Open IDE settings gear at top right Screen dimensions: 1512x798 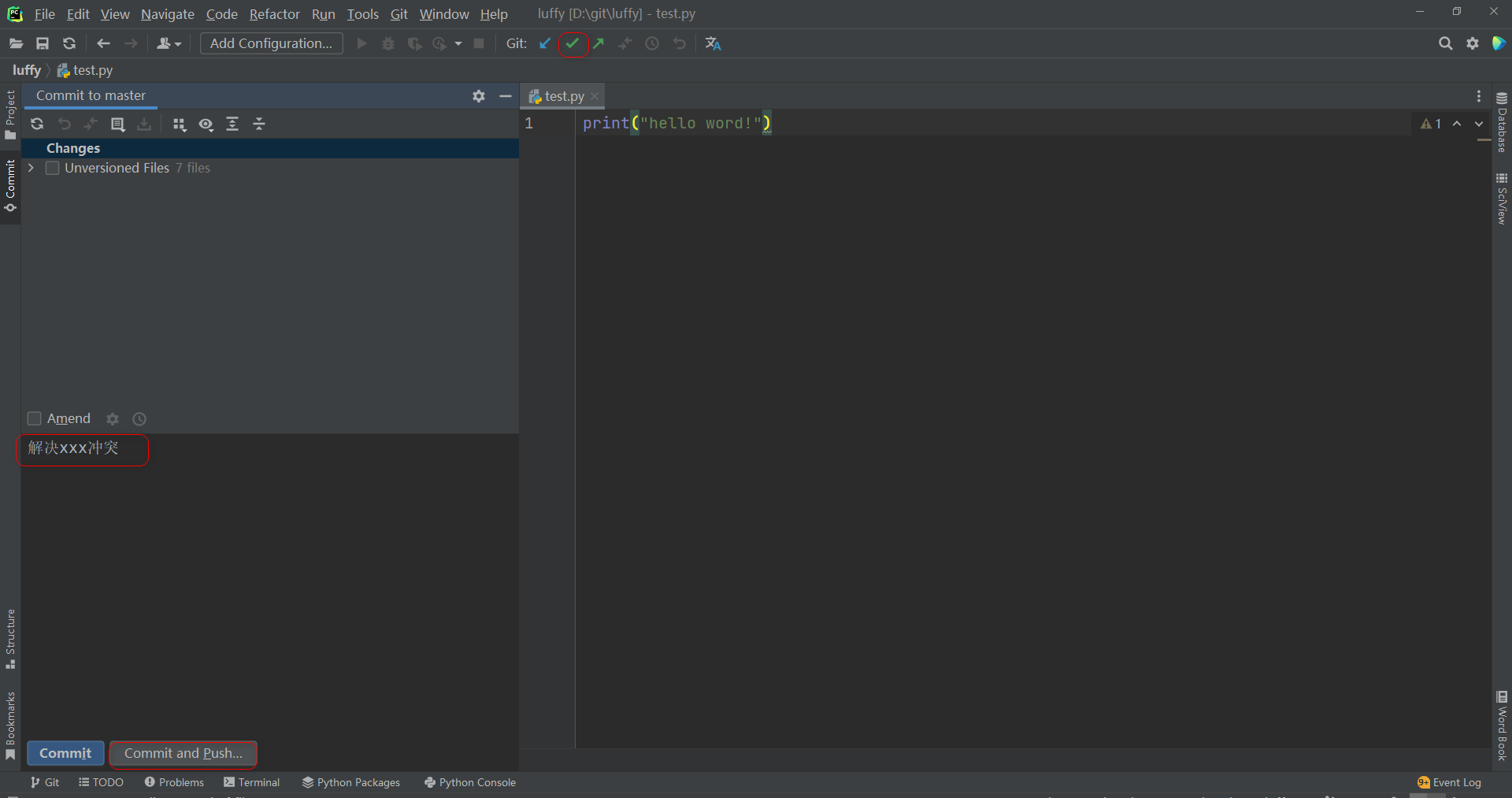click(1472, 44)
